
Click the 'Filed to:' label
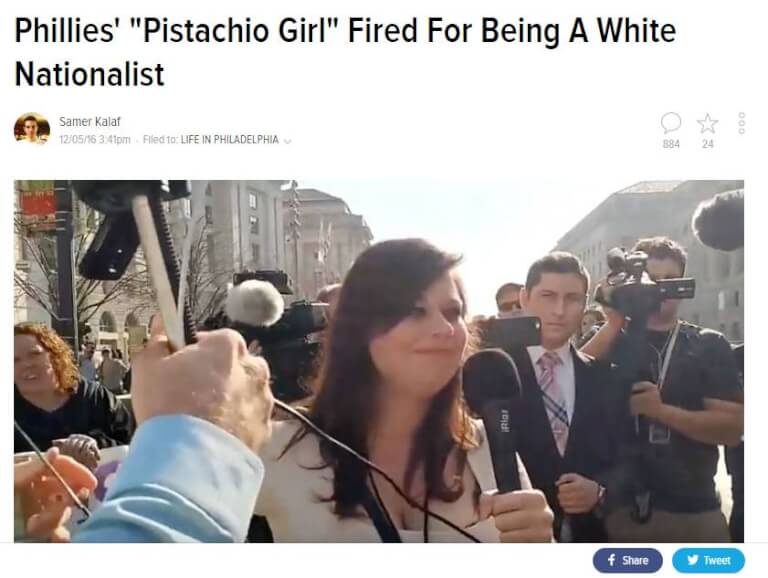pos(160,140)
